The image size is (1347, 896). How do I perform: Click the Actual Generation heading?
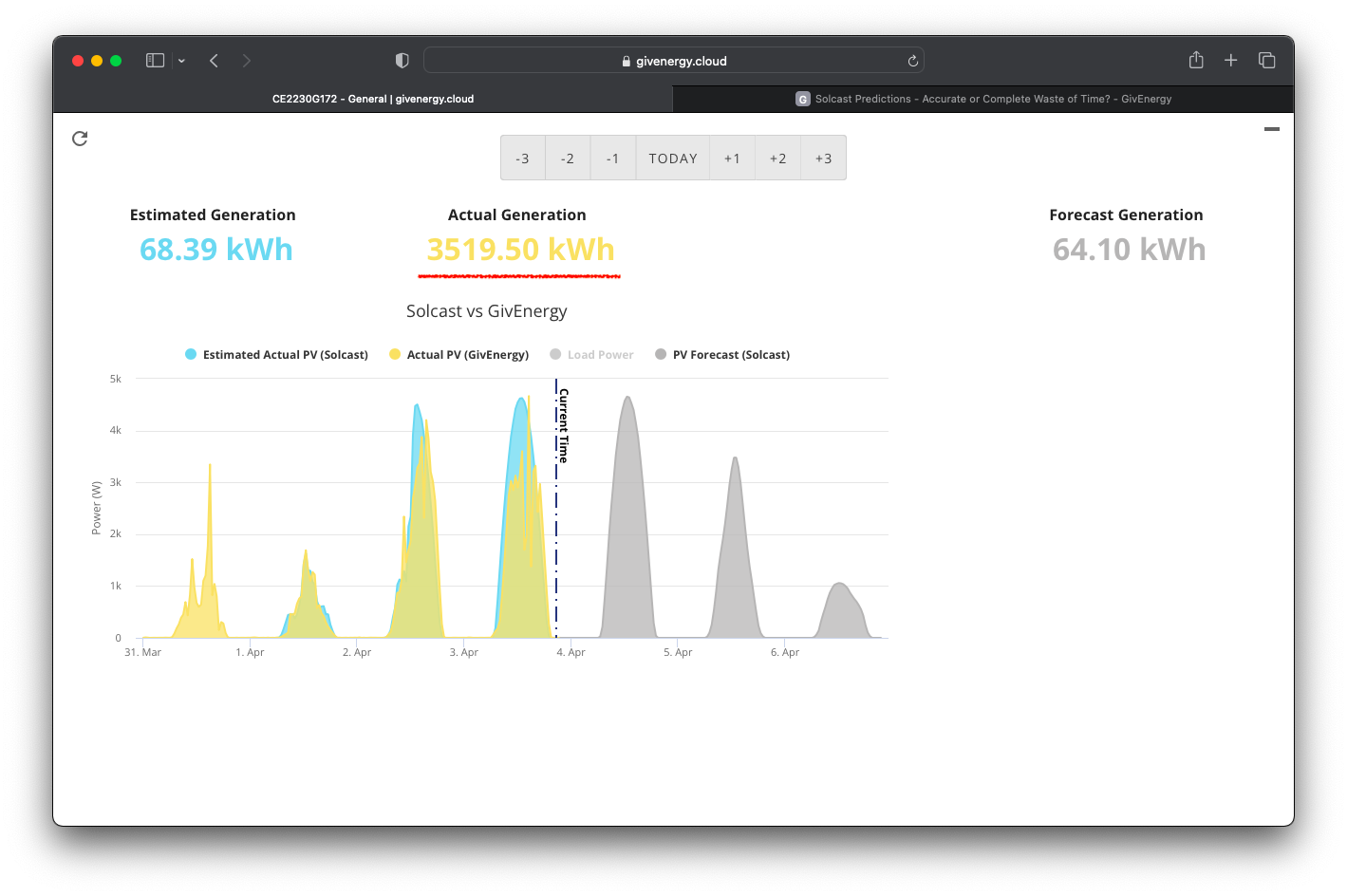click(x=517, y=215)
